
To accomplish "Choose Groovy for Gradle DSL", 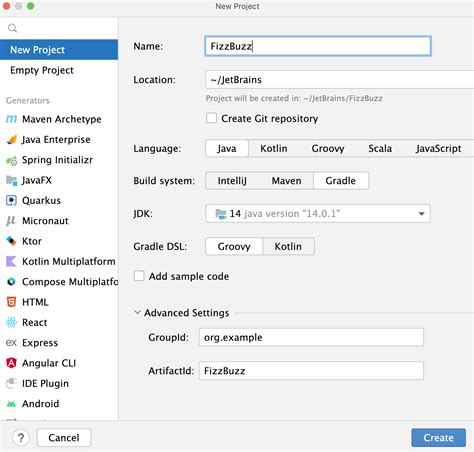I will (x=234, y=246).
